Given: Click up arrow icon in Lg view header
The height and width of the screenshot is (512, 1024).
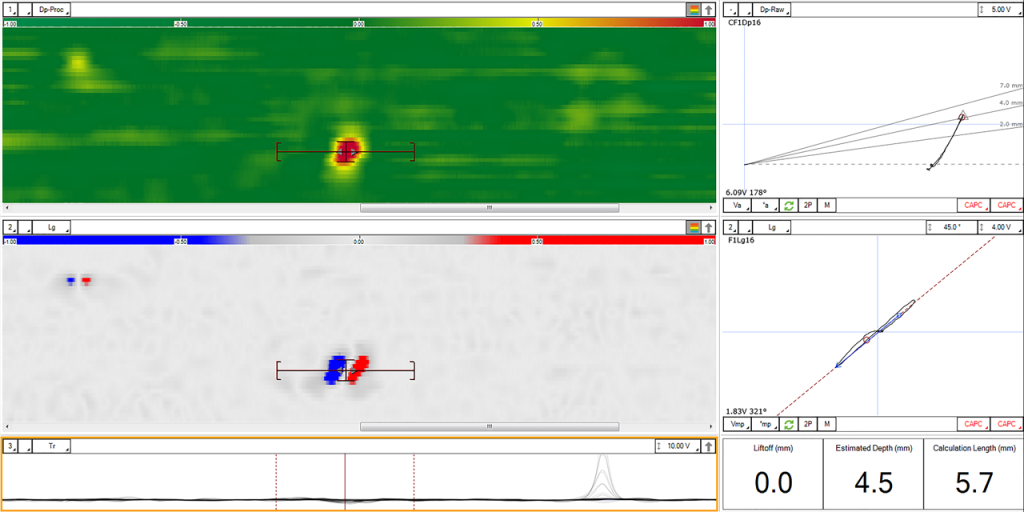Looking at the screenshot, I should (x=709, y=227).
